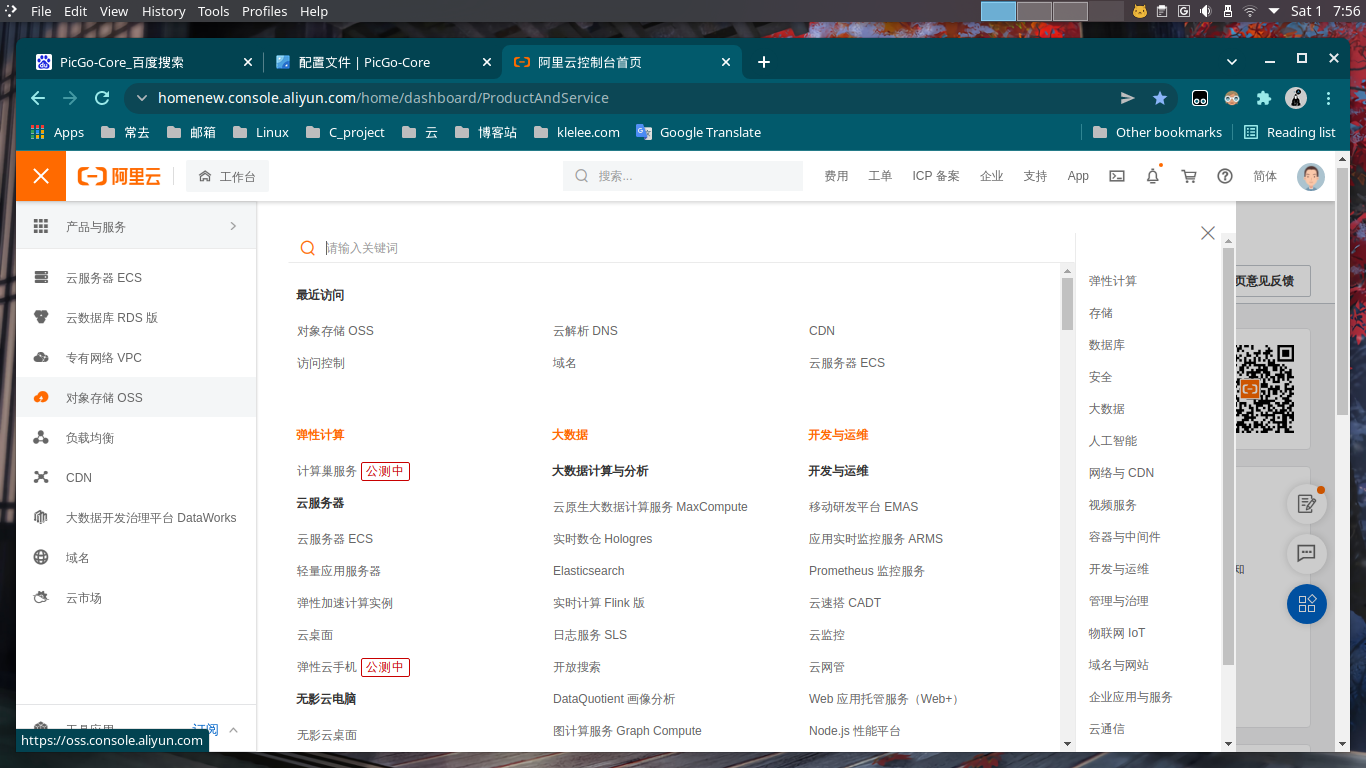Open 轻量应用服务器 link
1366x768 pixels.
(339, 571)
